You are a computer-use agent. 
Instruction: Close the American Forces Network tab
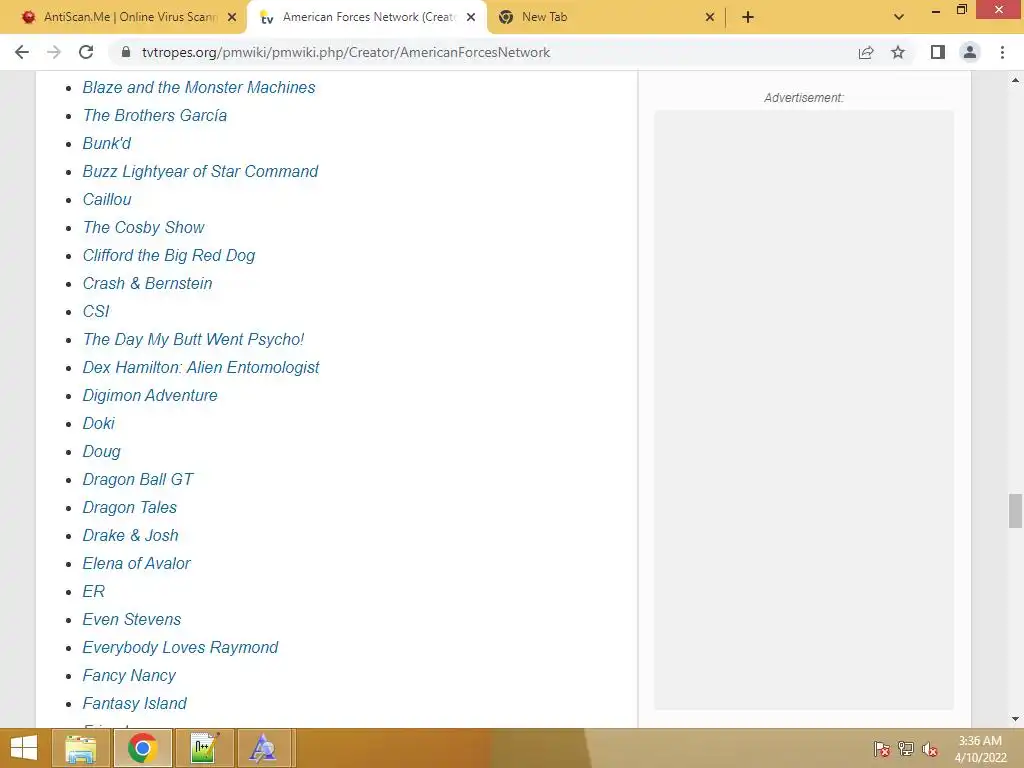pyautogui.click(x=471, y=17)
